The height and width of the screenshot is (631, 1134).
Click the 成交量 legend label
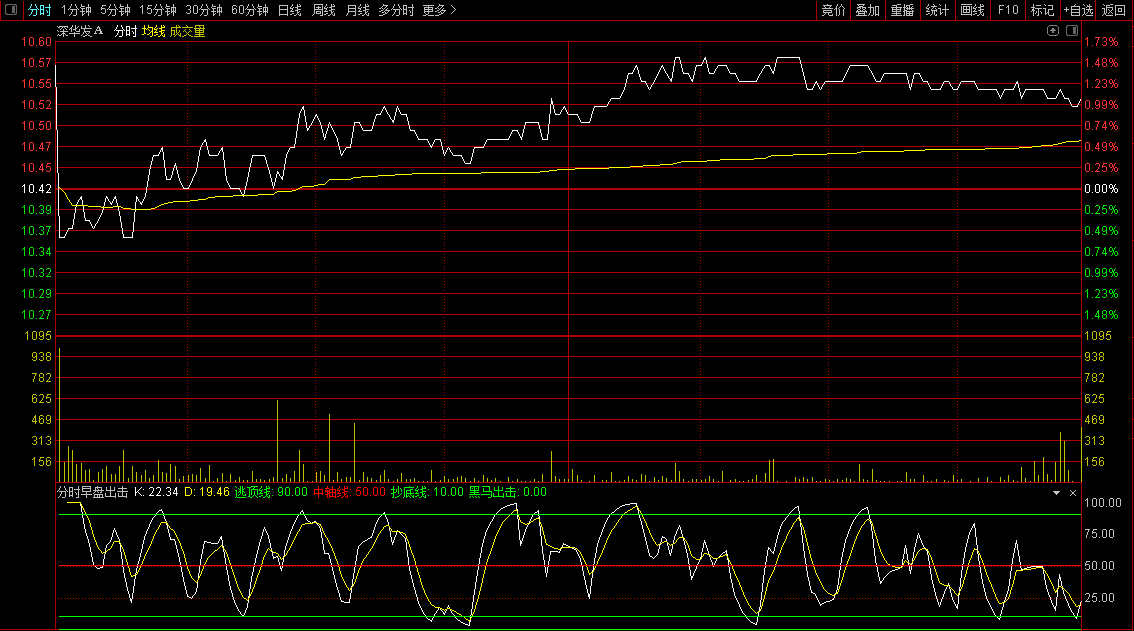[x=187, y=31]
